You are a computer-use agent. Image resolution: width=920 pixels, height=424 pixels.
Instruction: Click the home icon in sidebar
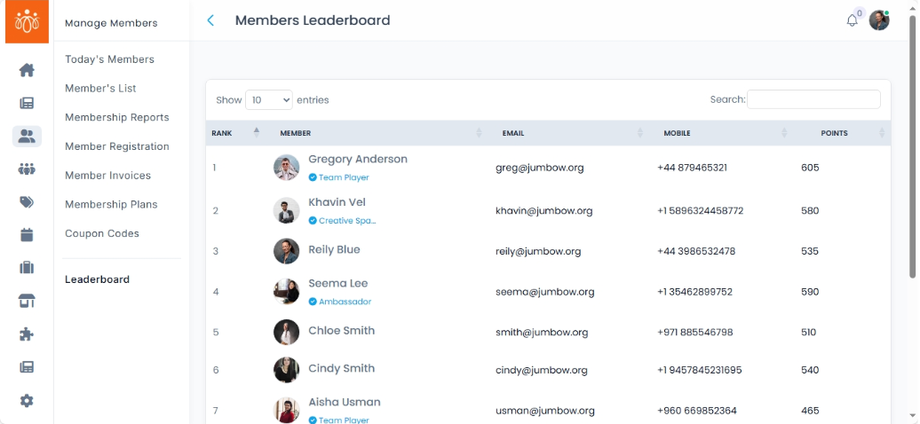pyautogui.click(x=27, y=70)
